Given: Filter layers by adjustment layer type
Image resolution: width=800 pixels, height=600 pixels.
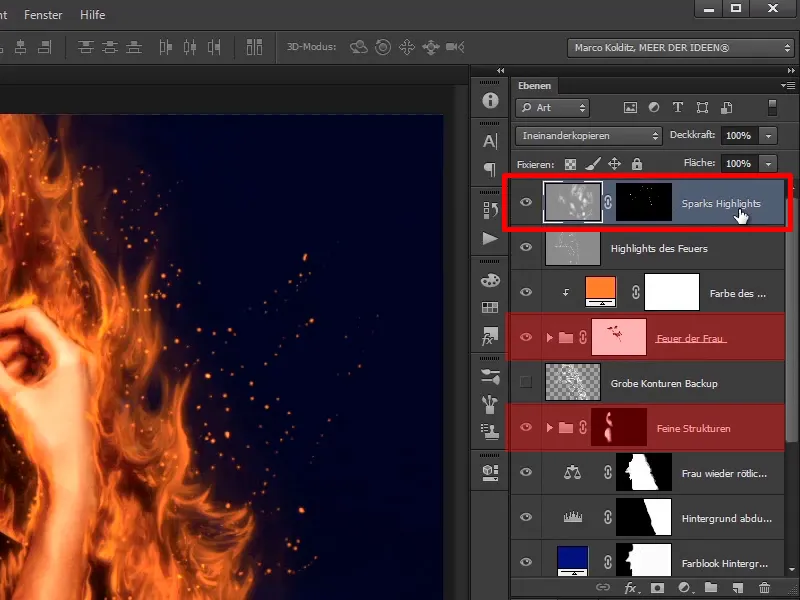Looking at the screenshot, I should 654,107.
